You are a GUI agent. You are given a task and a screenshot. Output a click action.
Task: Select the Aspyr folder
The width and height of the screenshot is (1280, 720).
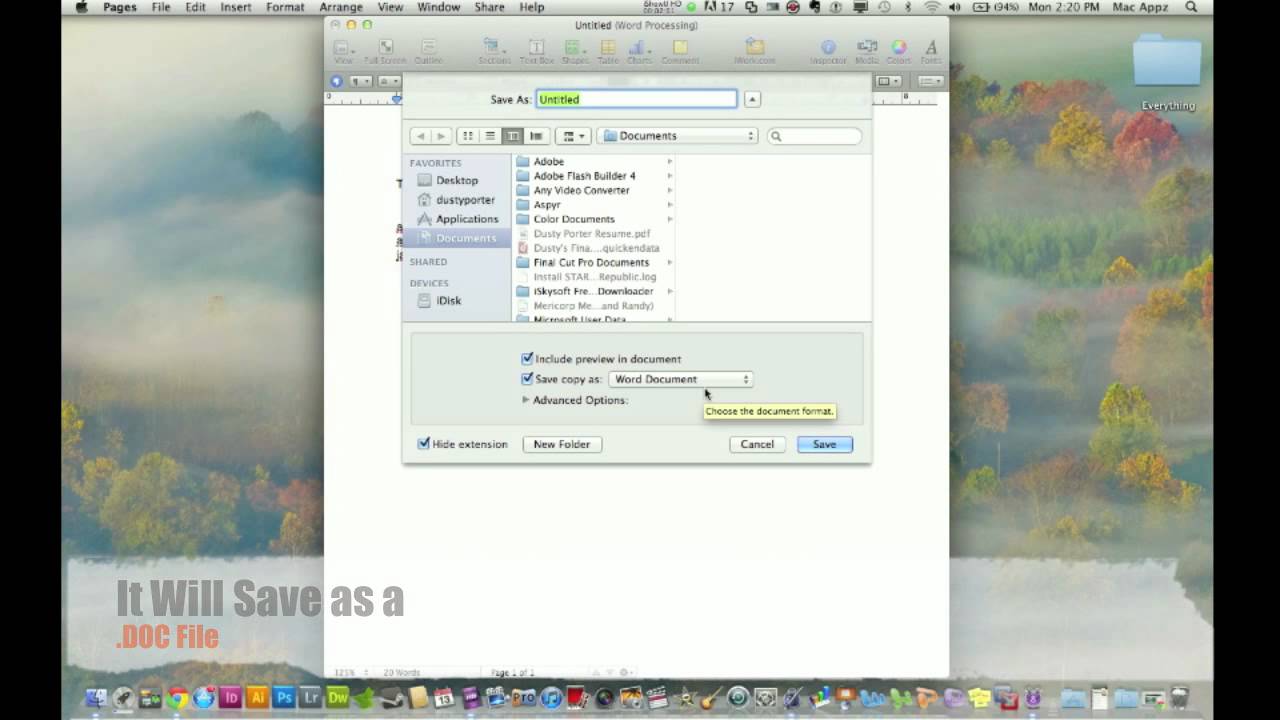click(x=595, y=205)
